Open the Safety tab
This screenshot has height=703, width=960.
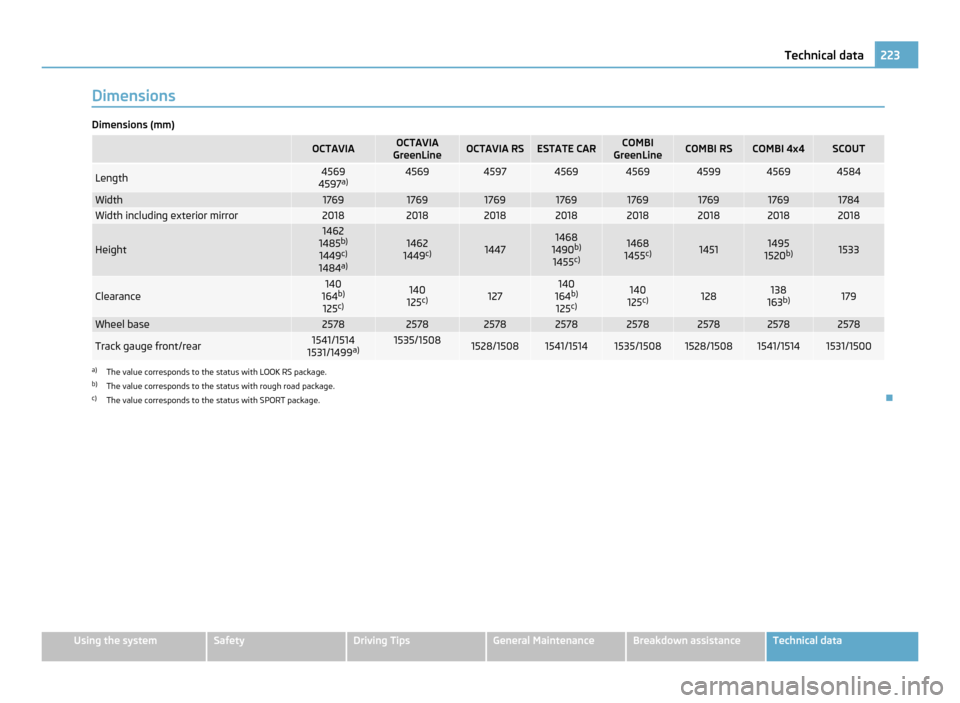pos(276,646)
